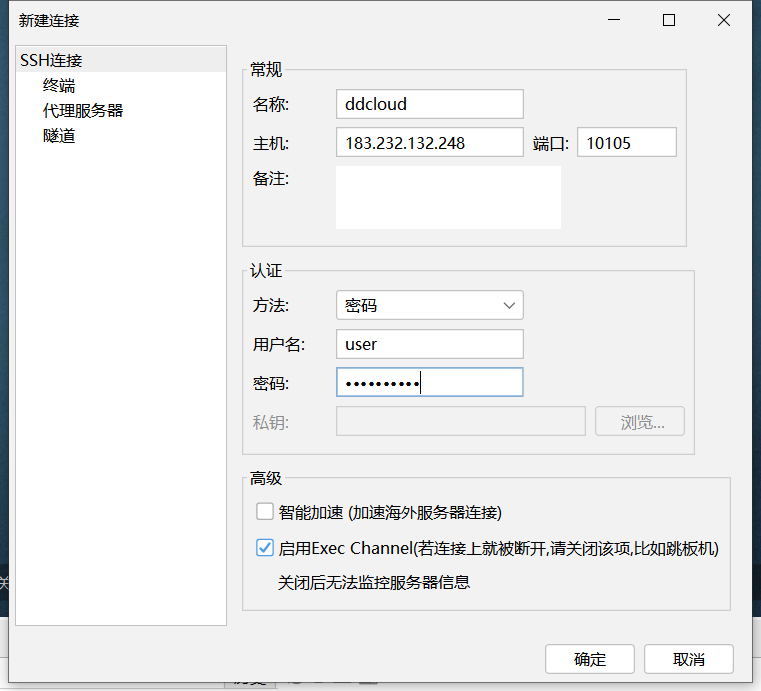Click the 密码 password field
This screenshot has width=761, height=691.
pyautogui.click(x=429, y=382)
